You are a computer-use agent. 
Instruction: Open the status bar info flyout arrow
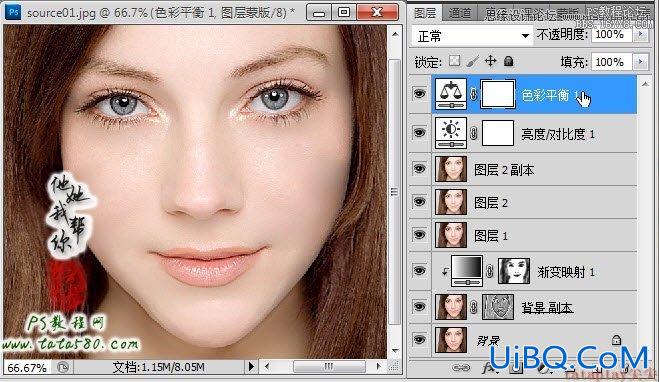click(x=251, y=366)
